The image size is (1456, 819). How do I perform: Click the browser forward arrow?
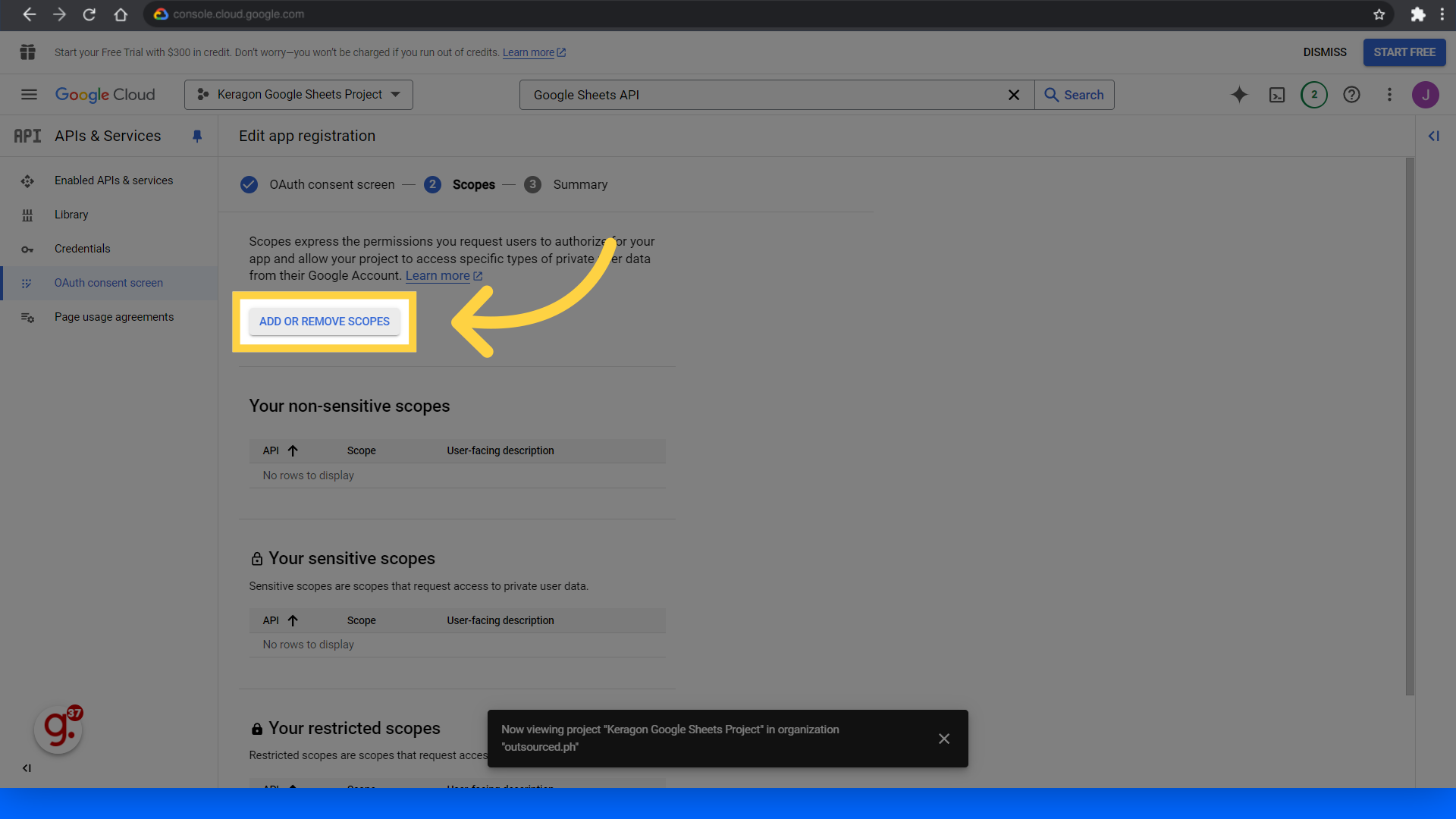point(59,14)
